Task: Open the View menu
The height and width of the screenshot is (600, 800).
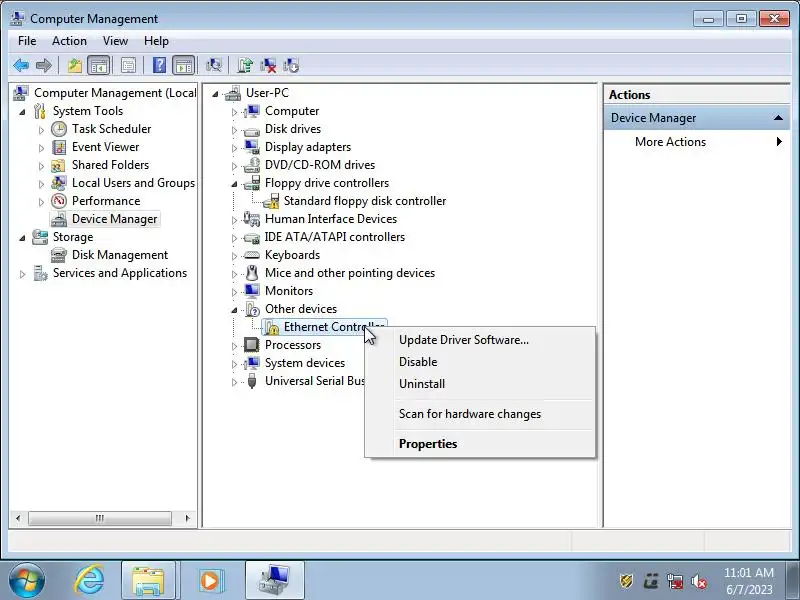Action: click(x=115, y=41)
